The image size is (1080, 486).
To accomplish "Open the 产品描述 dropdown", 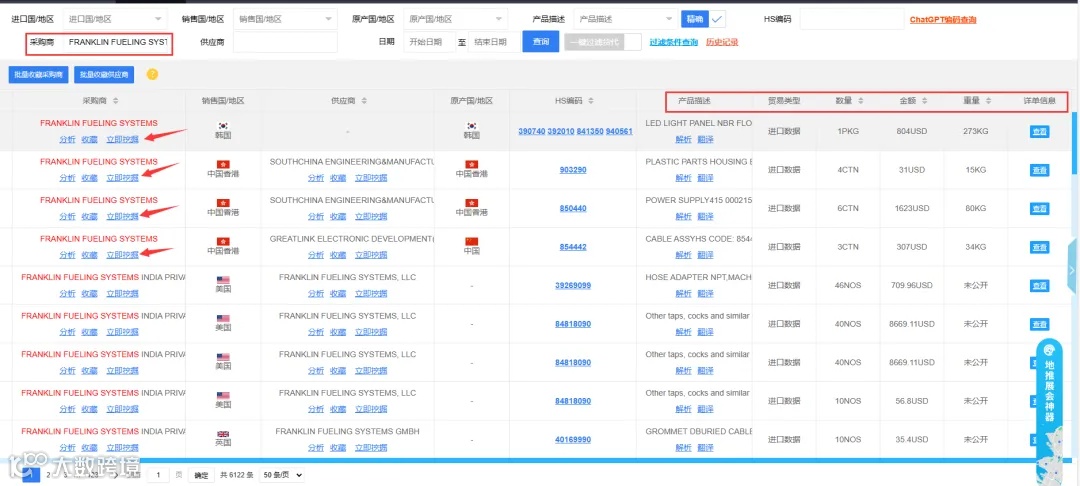I will coord(625,19).
